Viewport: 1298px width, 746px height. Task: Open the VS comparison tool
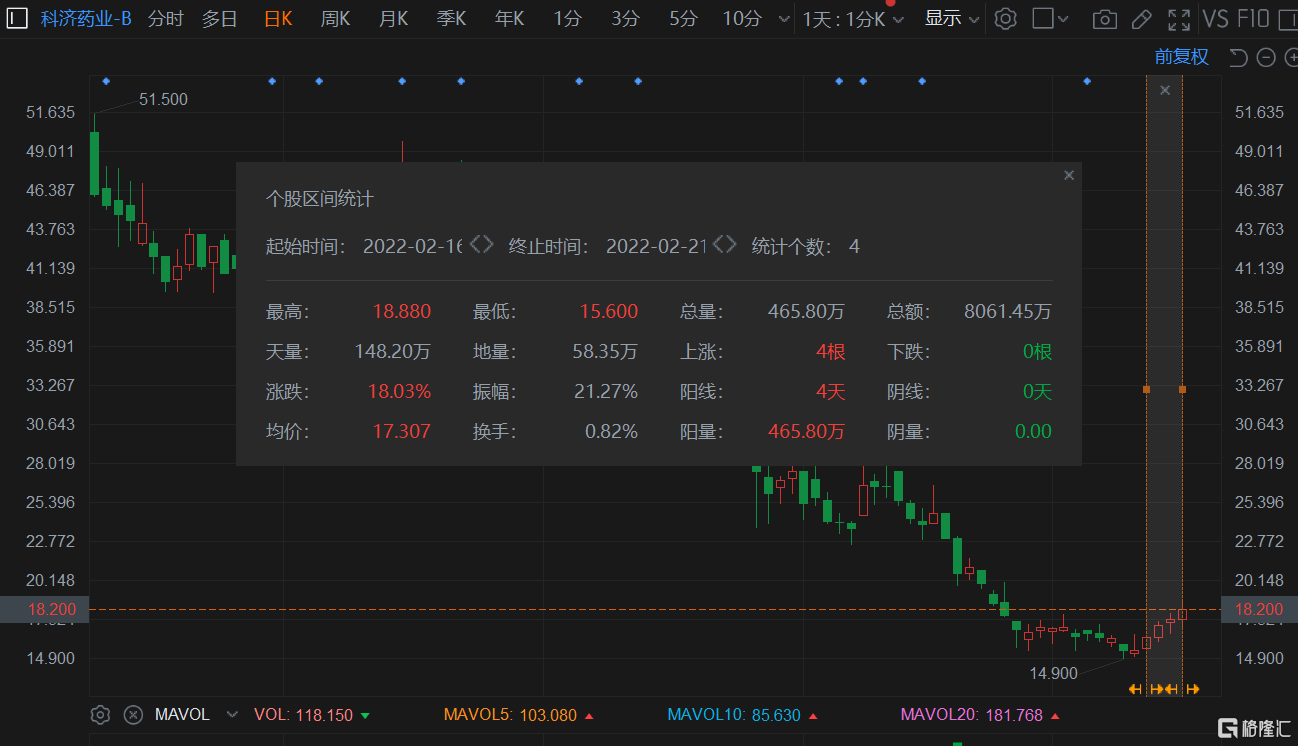1215,19
